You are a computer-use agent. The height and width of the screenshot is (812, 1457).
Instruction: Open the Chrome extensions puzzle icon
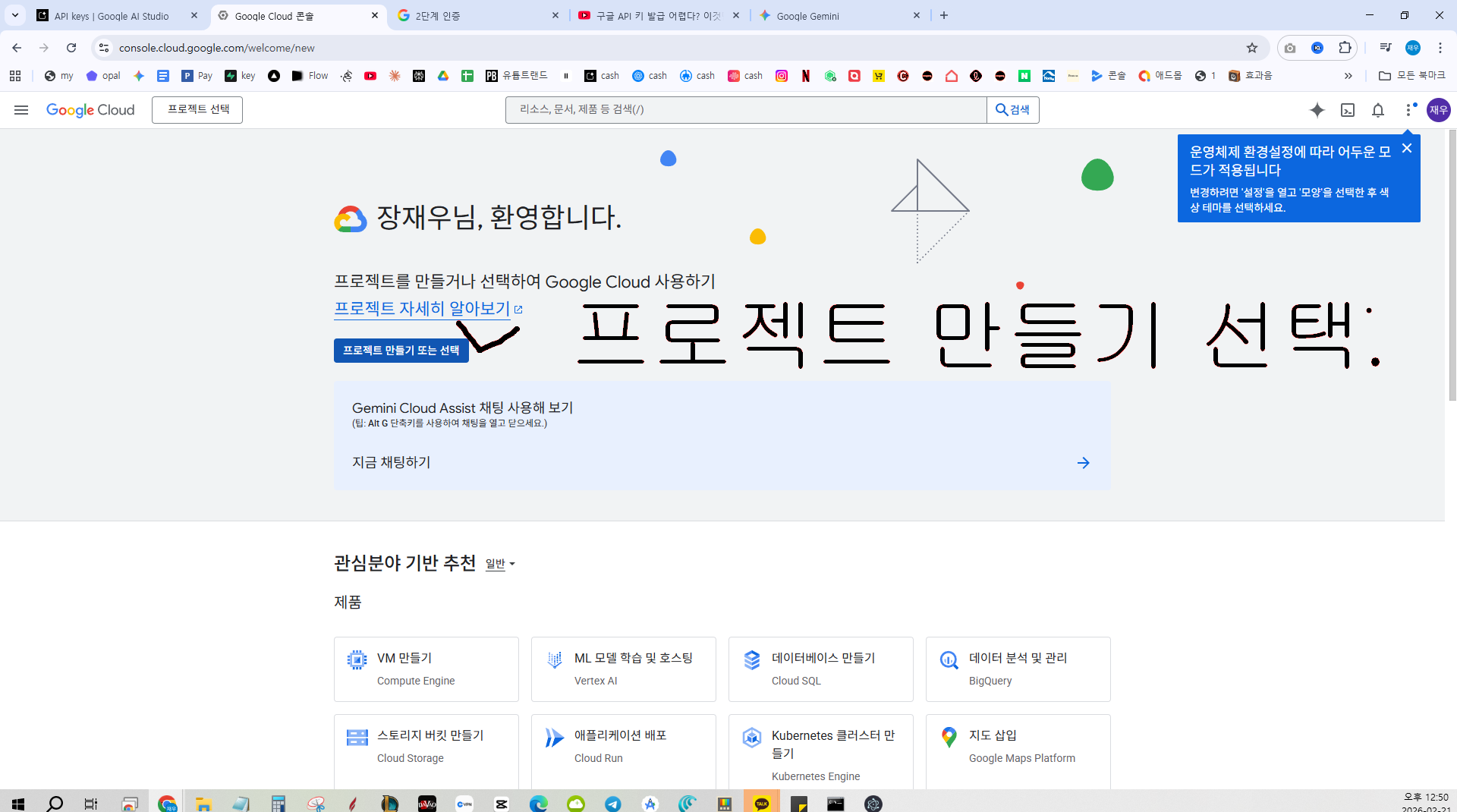click(1345, 48)
